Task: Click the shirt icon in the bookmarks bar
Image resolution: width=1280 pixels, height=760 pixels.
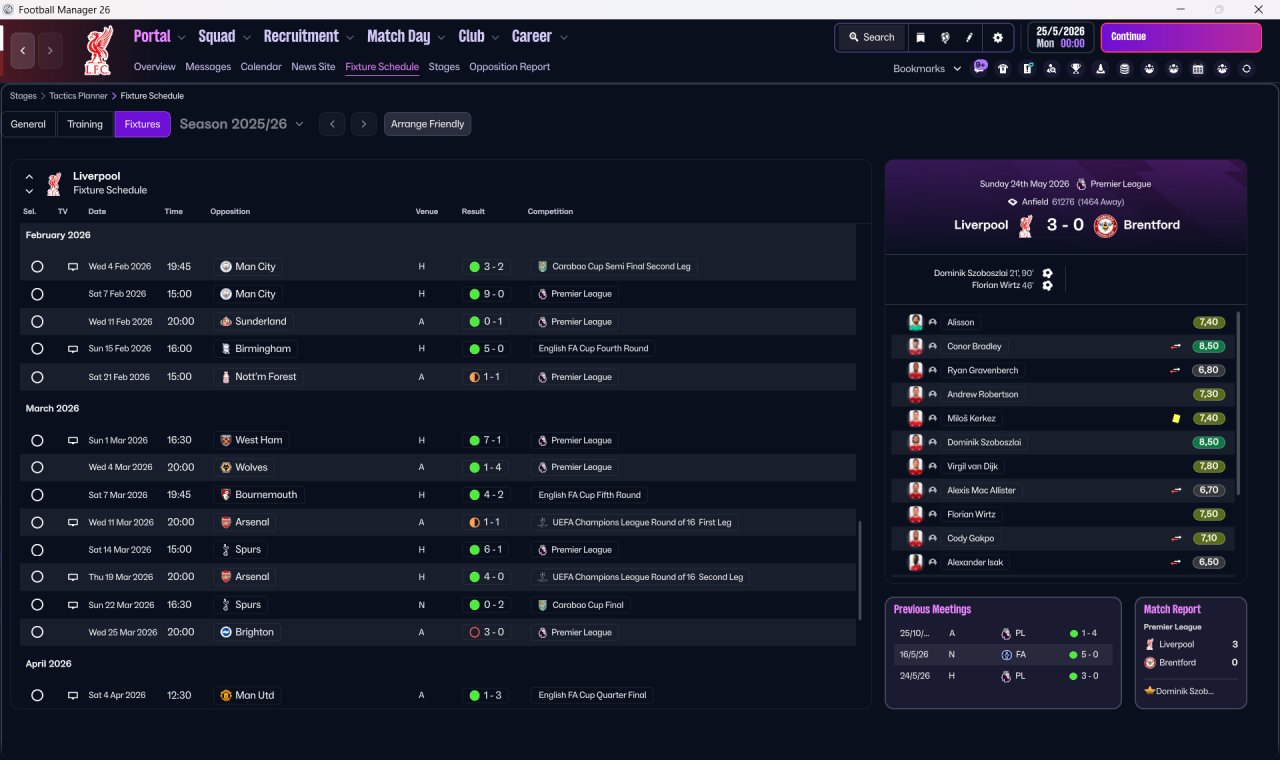Action: [x=1003, y=69]
